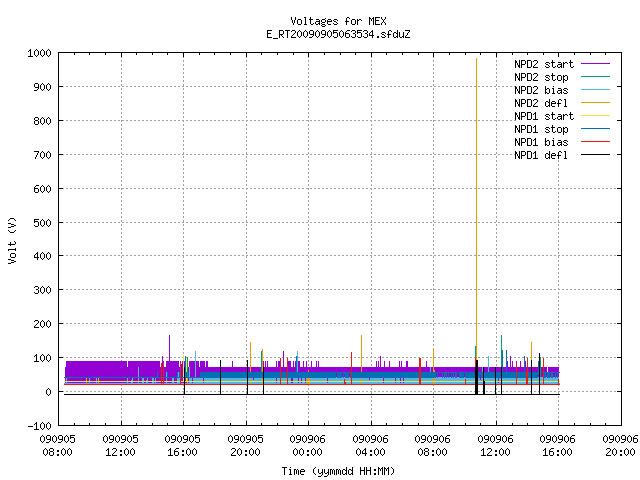
Task: Click the '090906 00:00' time tick label
Action: pyautogui.click(x=307, y=445)
